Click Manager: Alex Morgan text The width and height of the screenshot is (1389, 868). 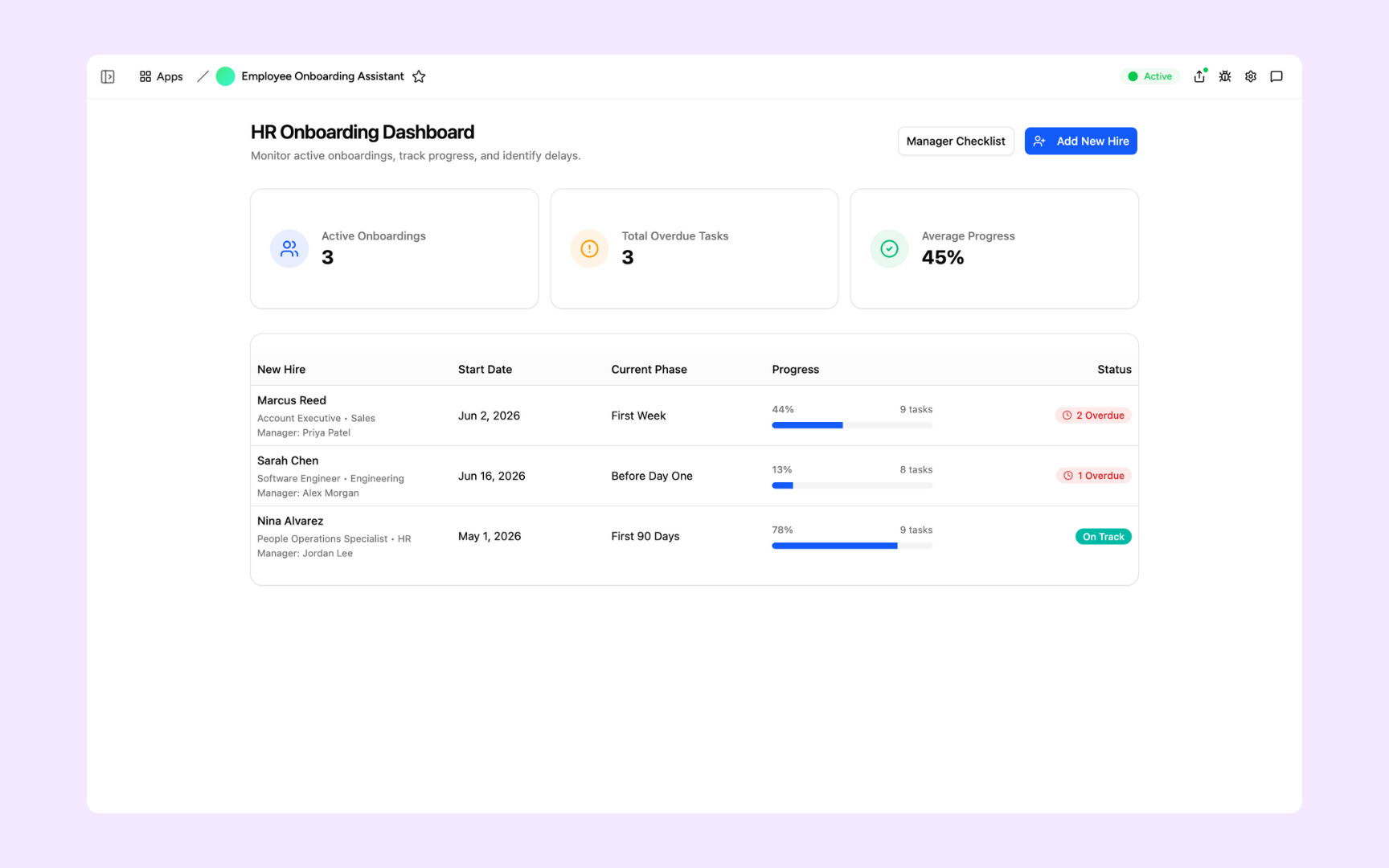tap(308, 493)
